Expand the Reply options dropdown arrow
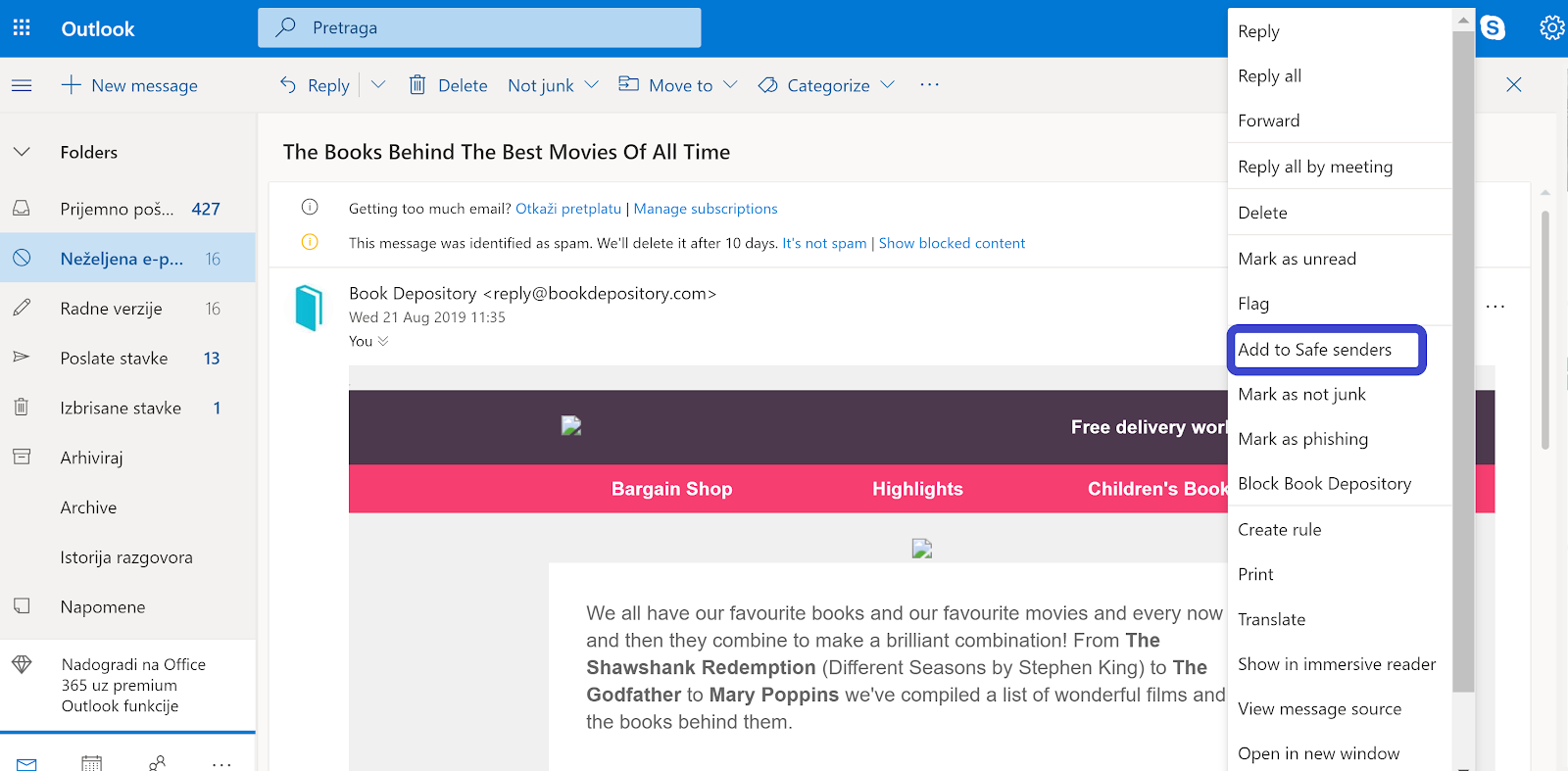 click(378, 85)
